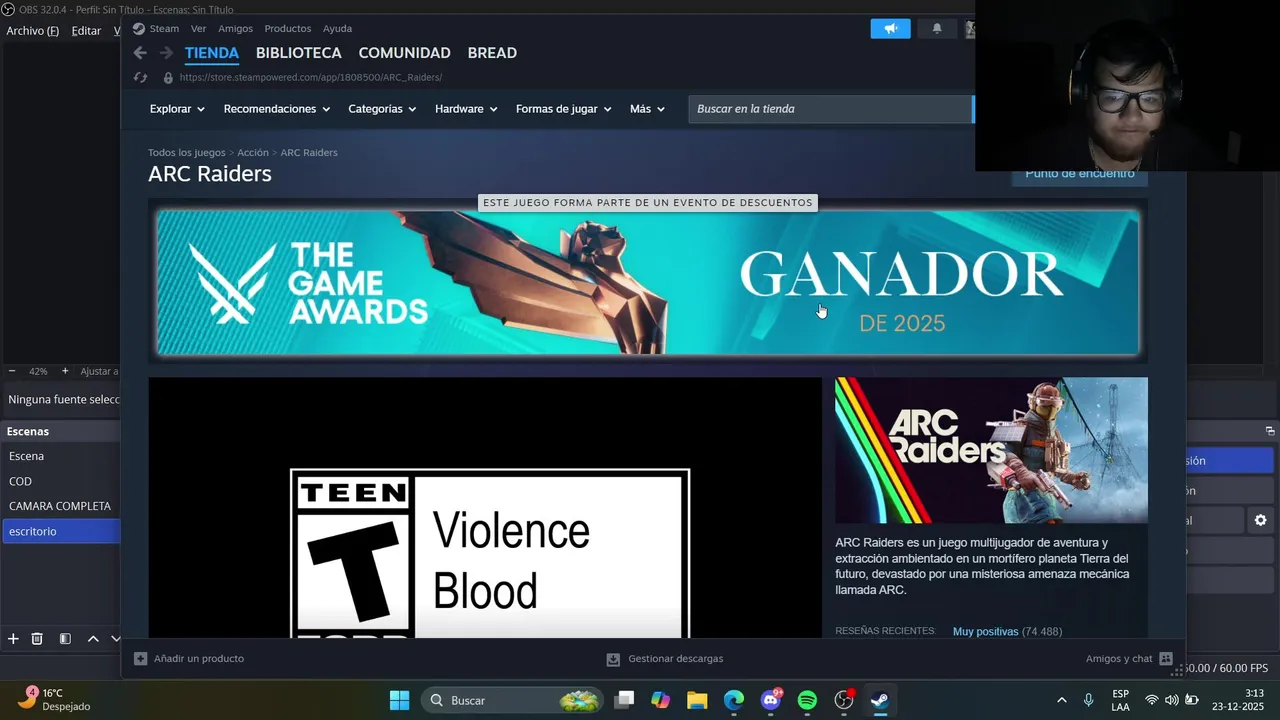Reload the Steam store page
1280x720 pixels.
point(140,77)
